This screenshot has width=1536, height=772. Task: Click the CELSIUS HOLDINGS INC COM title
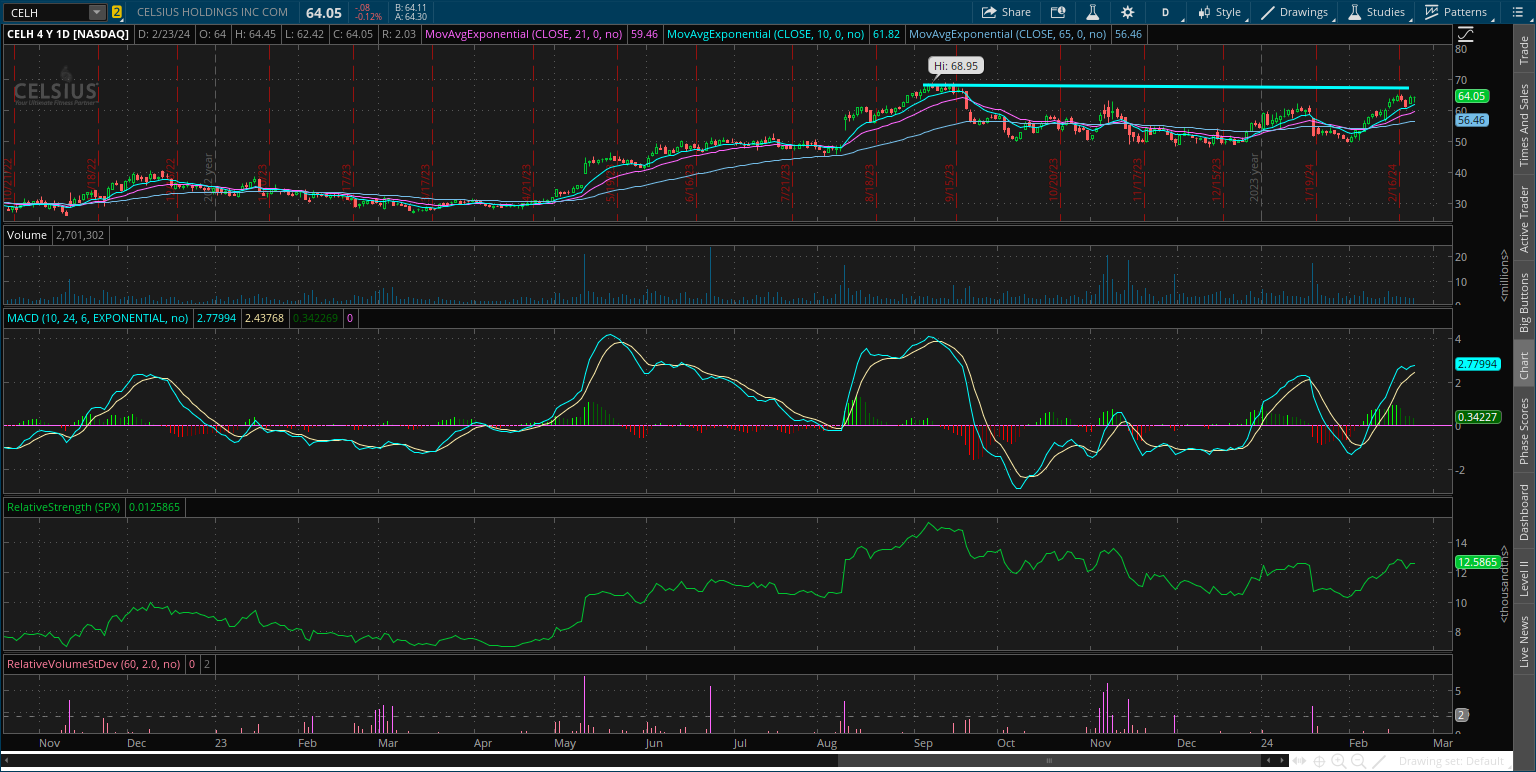[212, 12]
